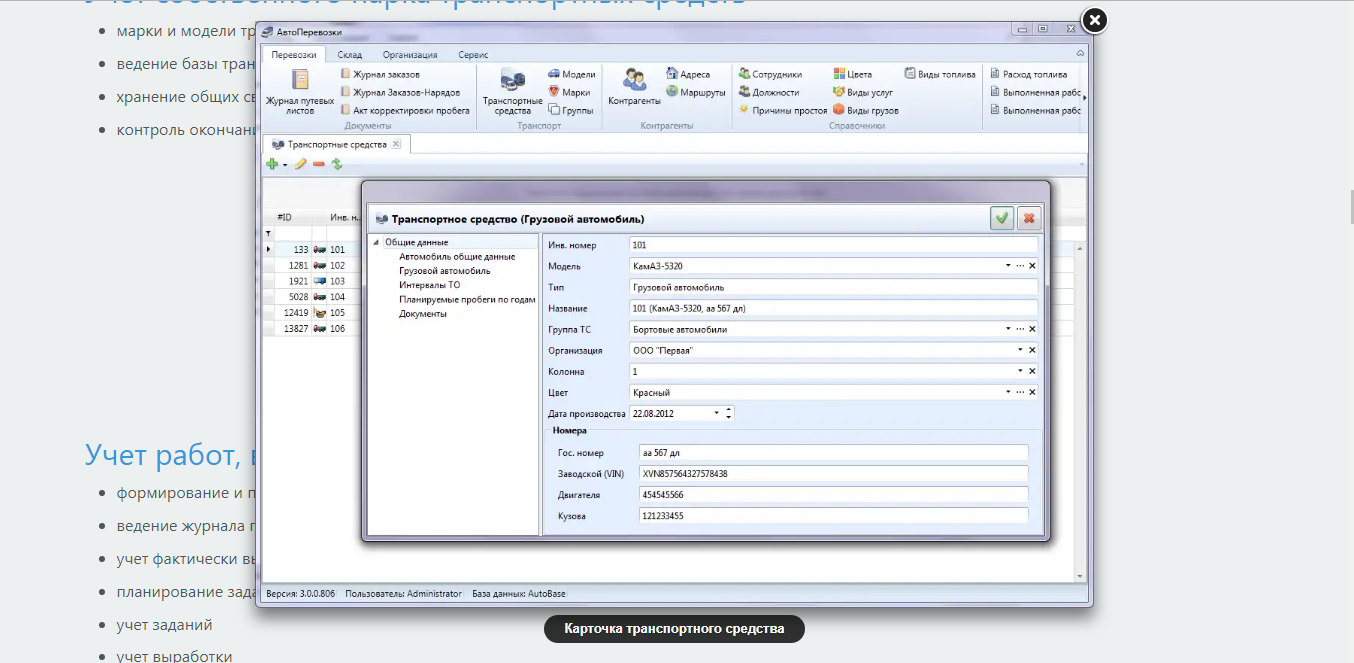Image resolution: width=1354 pixels, height=663 pixels.
Task: Expand the Модель dropdown
Action: pyautogui.click(x=1008, y=266)
